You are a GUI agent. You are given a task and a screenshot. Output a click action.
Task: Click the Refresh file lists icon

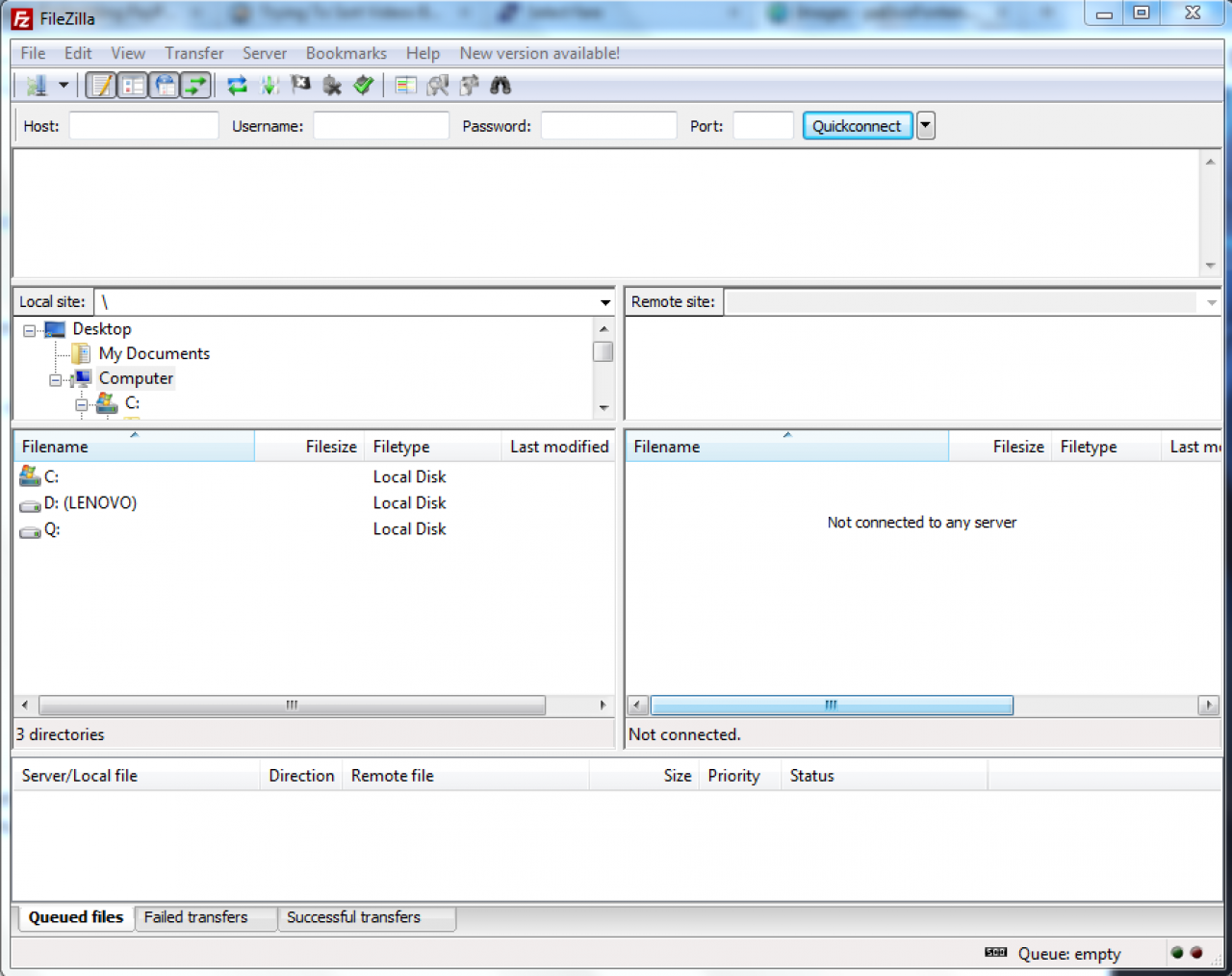tap(237, 86)
